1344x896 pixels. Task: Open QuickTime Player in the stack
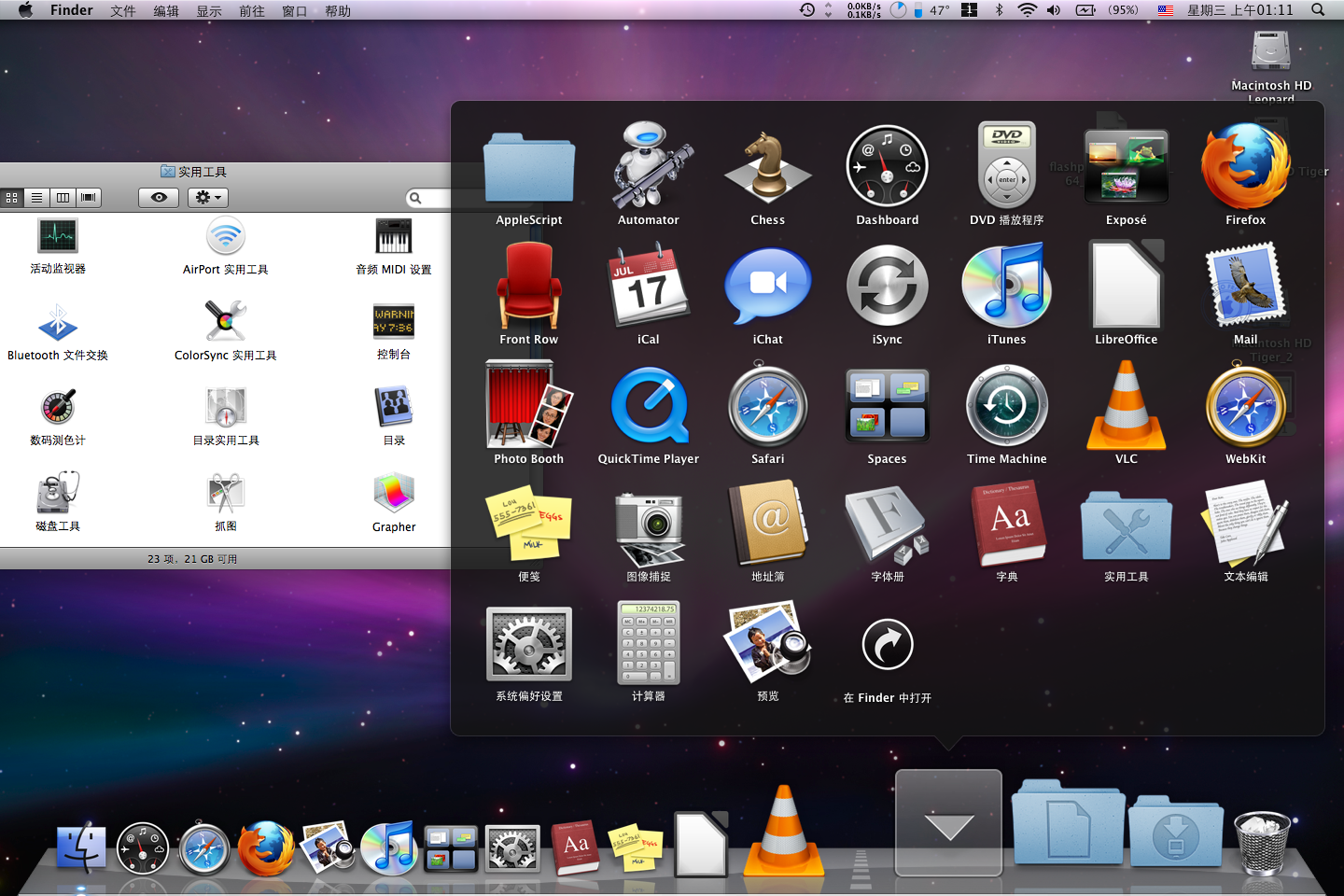click(x=649, y=405)
